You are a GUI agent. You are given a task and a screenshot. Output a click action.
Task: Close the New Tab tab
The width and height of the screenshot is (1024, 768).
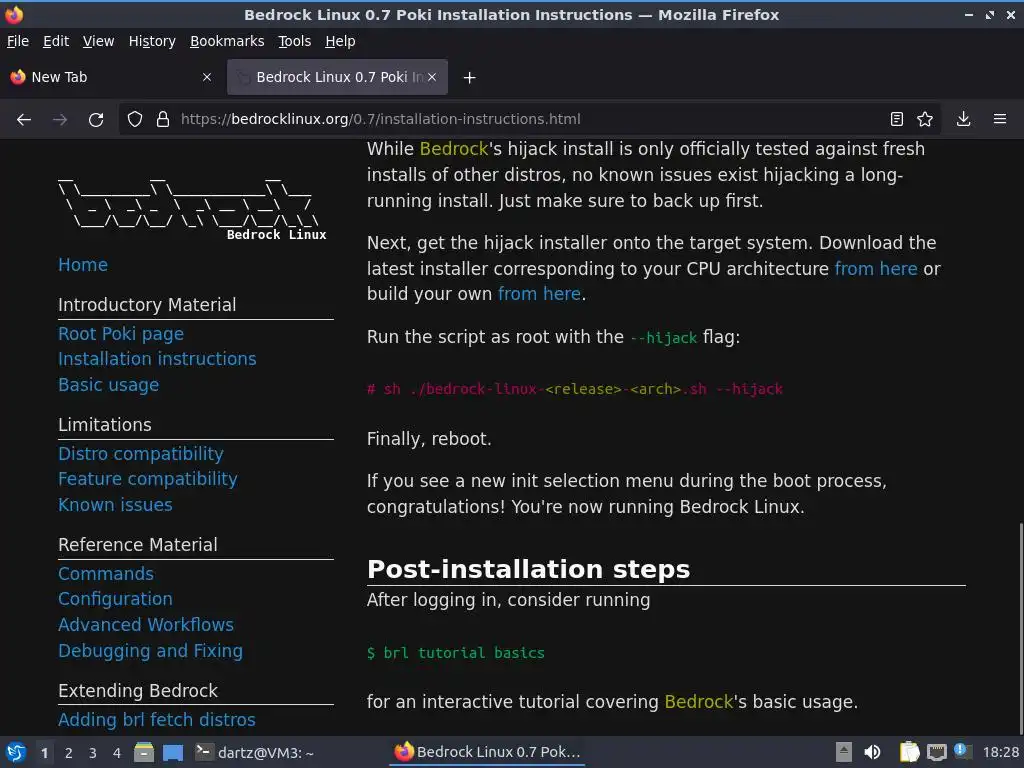[x=207, y=77]
